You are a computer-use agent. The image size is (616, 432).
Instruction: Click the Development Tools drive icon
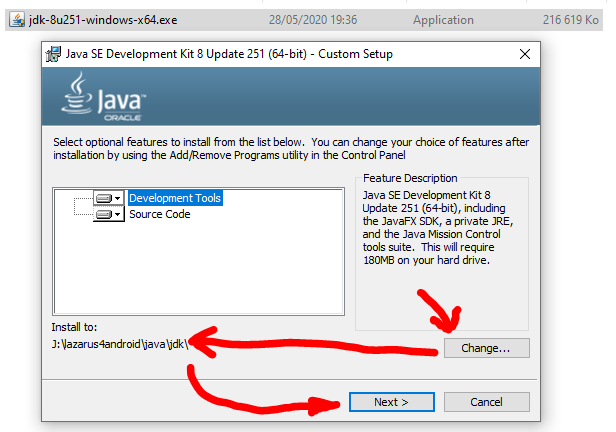103,198
